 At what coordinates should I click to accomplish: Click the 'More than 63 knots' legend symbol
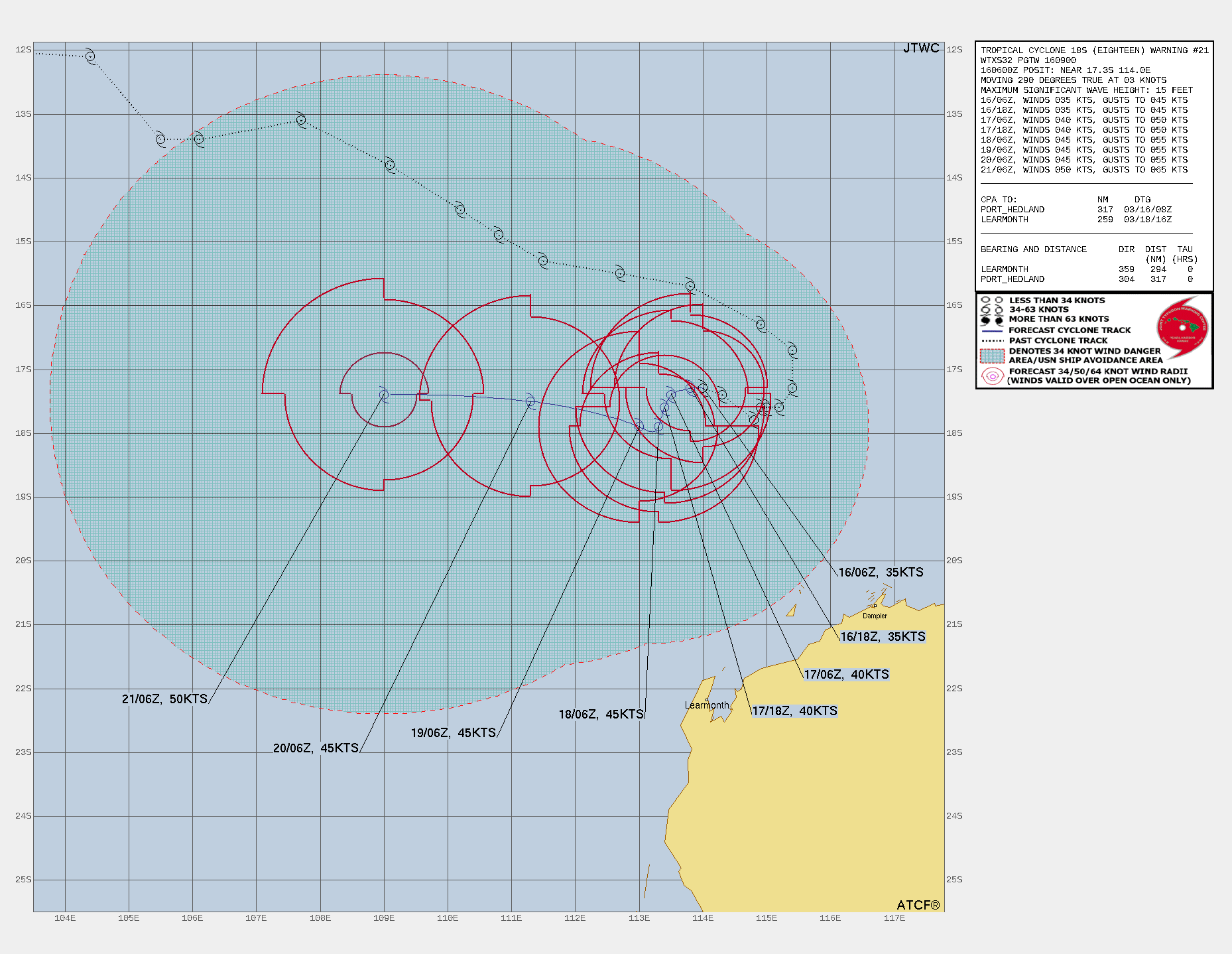point(992,320)
